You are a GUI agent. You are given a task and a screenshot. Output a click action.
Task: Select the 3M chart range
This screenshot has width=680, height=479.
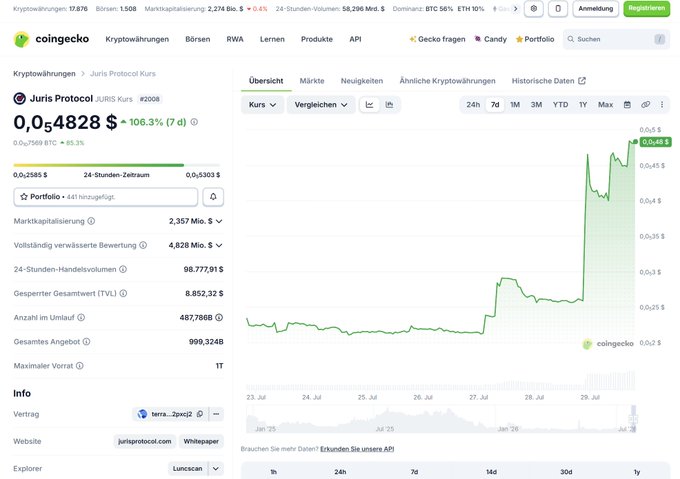coord(536,104)
